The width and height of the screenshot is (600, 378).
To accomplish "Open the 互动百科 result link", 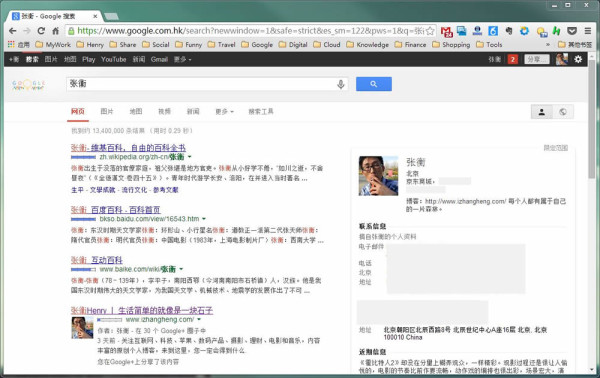I will coord(96,260).
